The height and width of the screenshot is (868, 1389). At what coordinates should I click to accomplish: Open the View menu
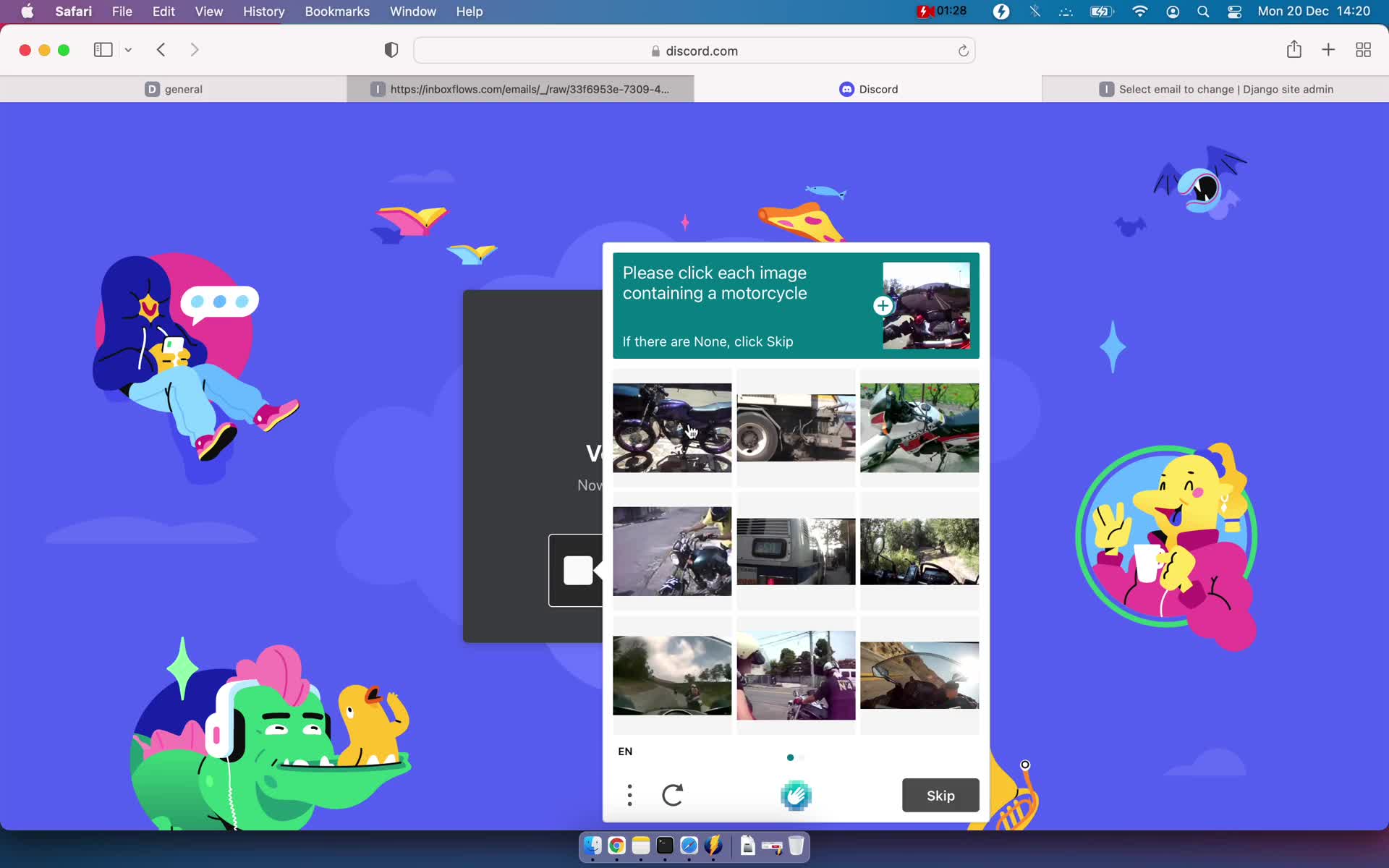pyautogui.click(x=209, y=12)
